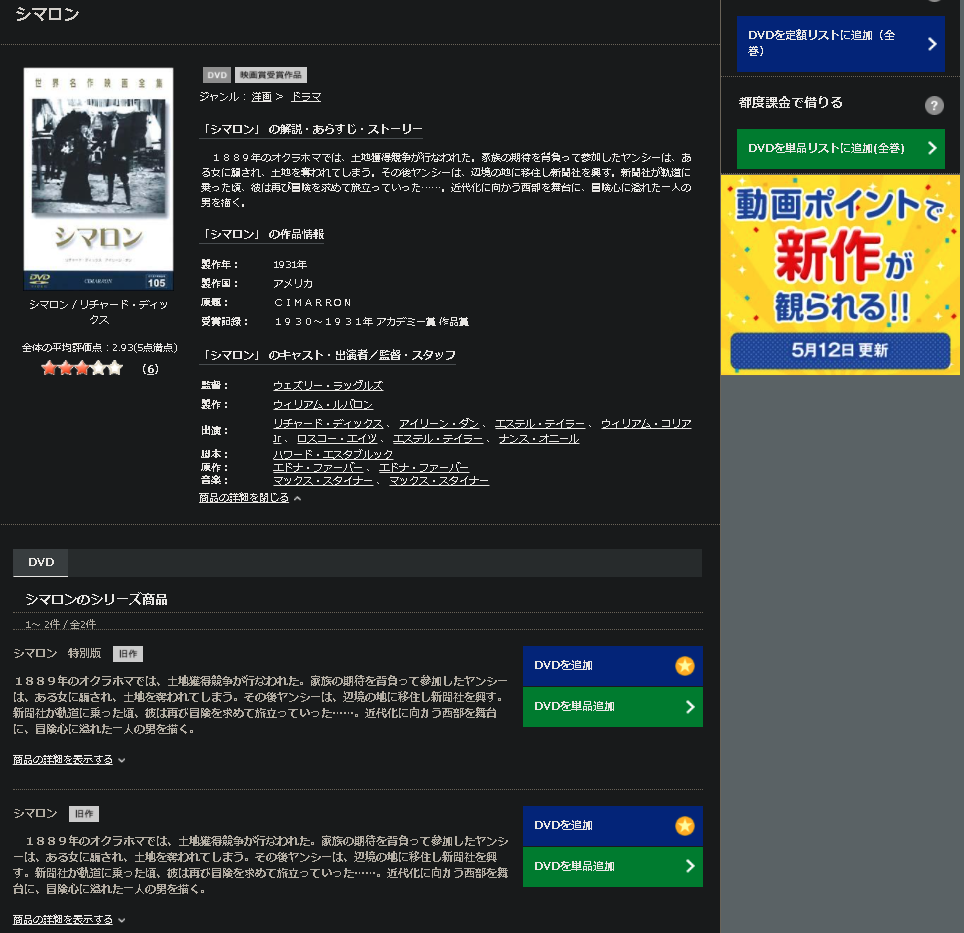Viewport: 964px width, 933px height.
Task: Click the ロスコー・エイツ cast link
Action: [x=337, y=439]
